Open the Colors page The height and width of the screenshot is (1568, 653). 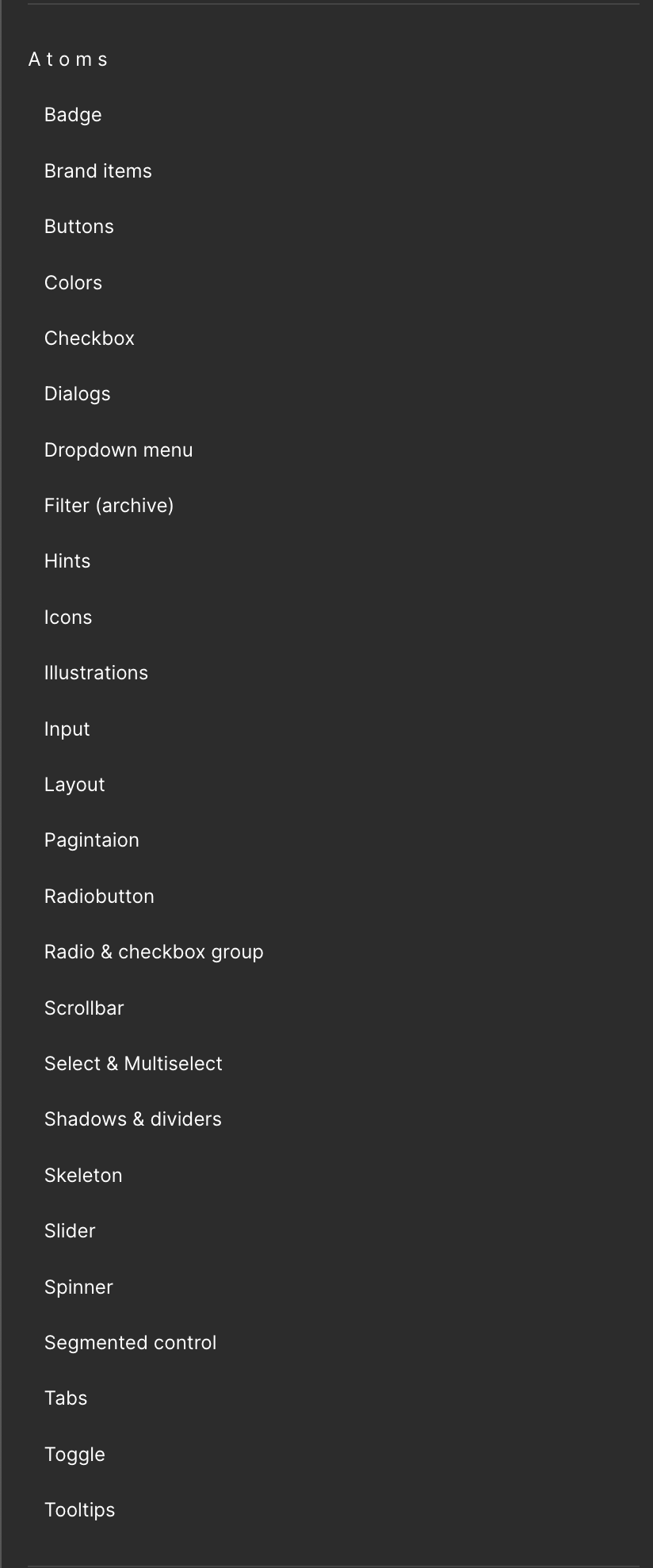pyautogui.click(x=73, y=283)
